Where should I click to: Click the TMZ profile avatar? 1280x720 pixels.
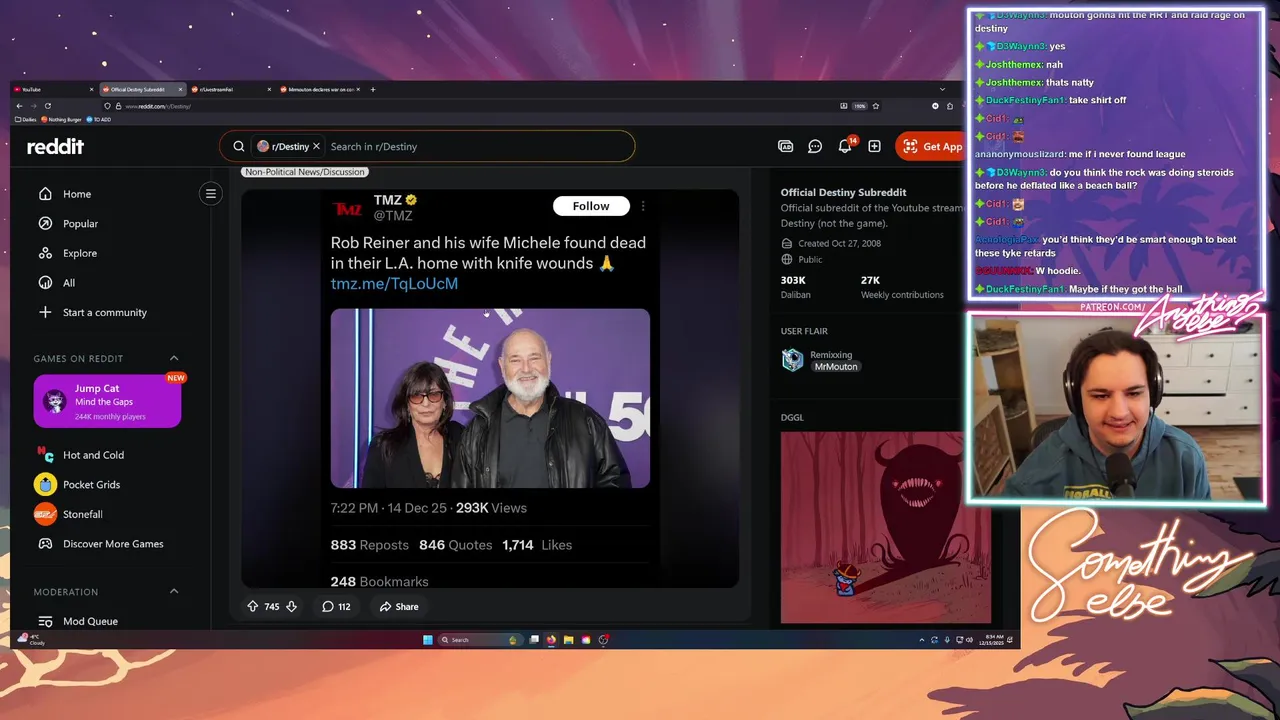(347, 208)
